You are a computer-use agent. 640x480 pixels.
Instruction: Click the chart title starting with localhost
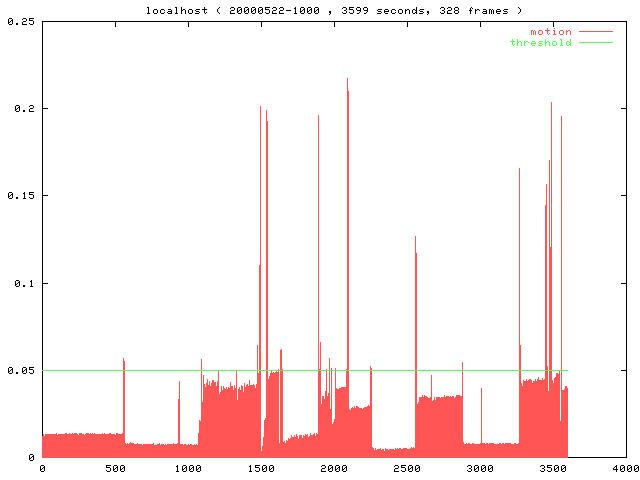(x=328, y=10)
